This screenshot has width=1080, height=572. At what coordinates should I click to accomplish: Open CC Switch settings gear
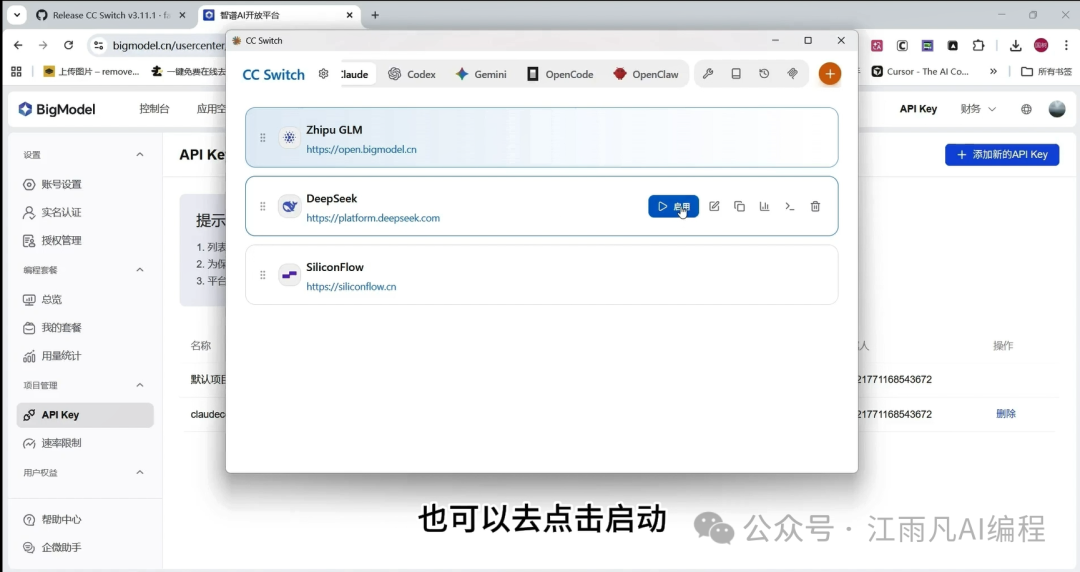(323, 74)
